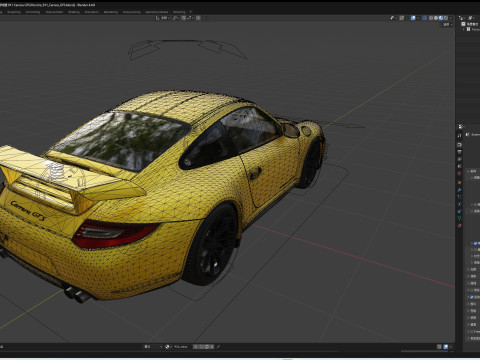Open the Object properties tab

pos(460,183)
